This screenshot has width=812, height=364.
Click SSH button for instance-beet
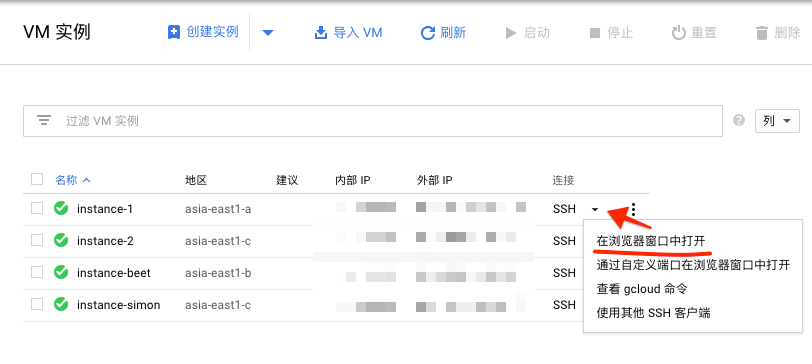564,273
